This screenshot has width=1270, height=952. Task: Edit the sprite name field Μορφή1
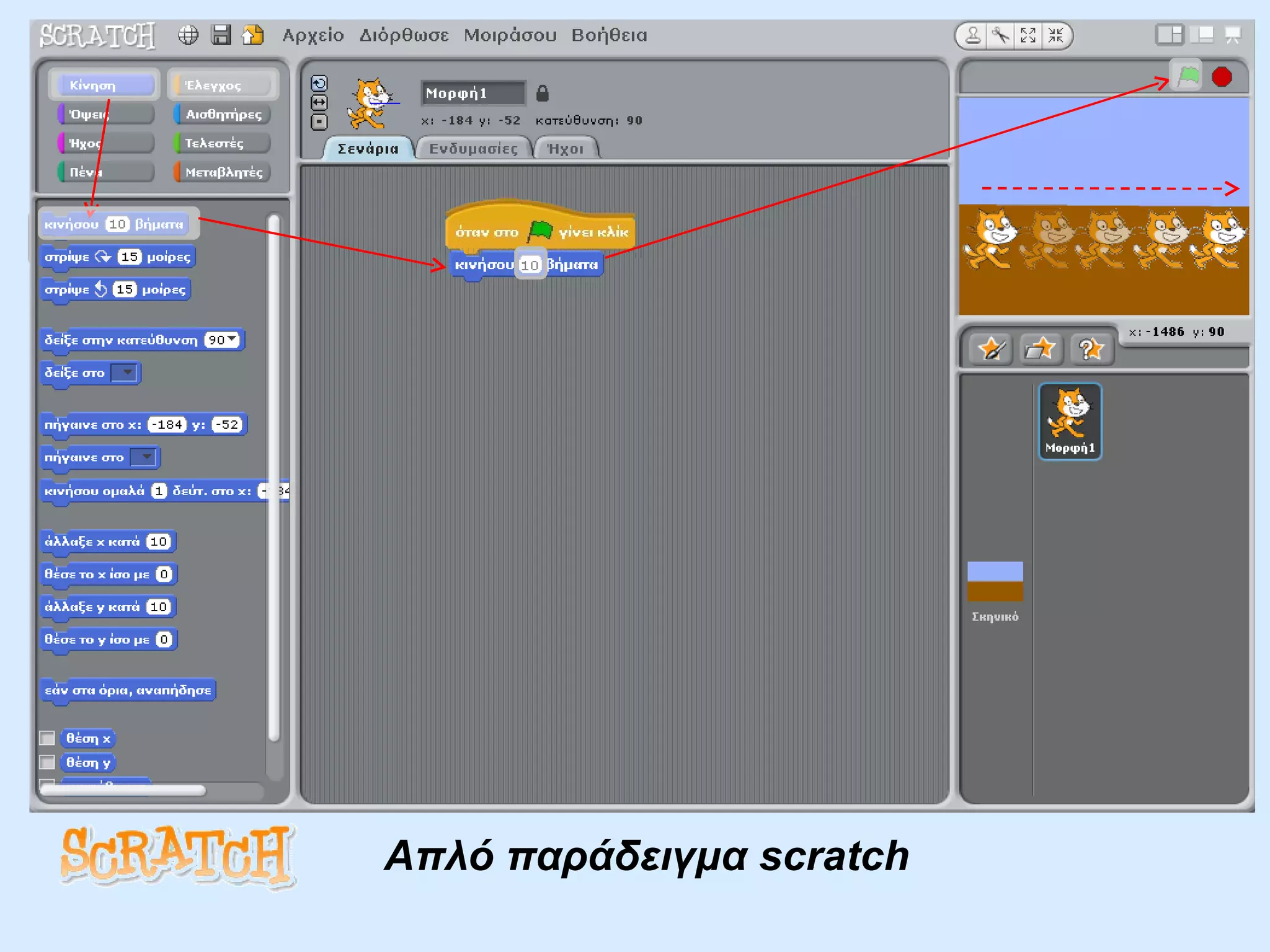point(473,93)
